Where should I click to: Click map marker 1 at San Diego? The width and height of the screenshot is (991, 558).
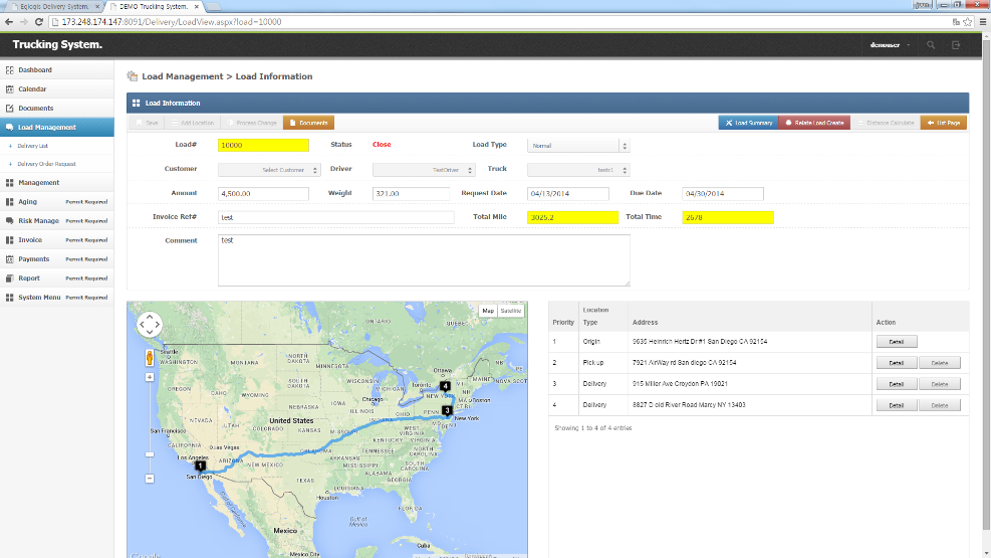200,466
